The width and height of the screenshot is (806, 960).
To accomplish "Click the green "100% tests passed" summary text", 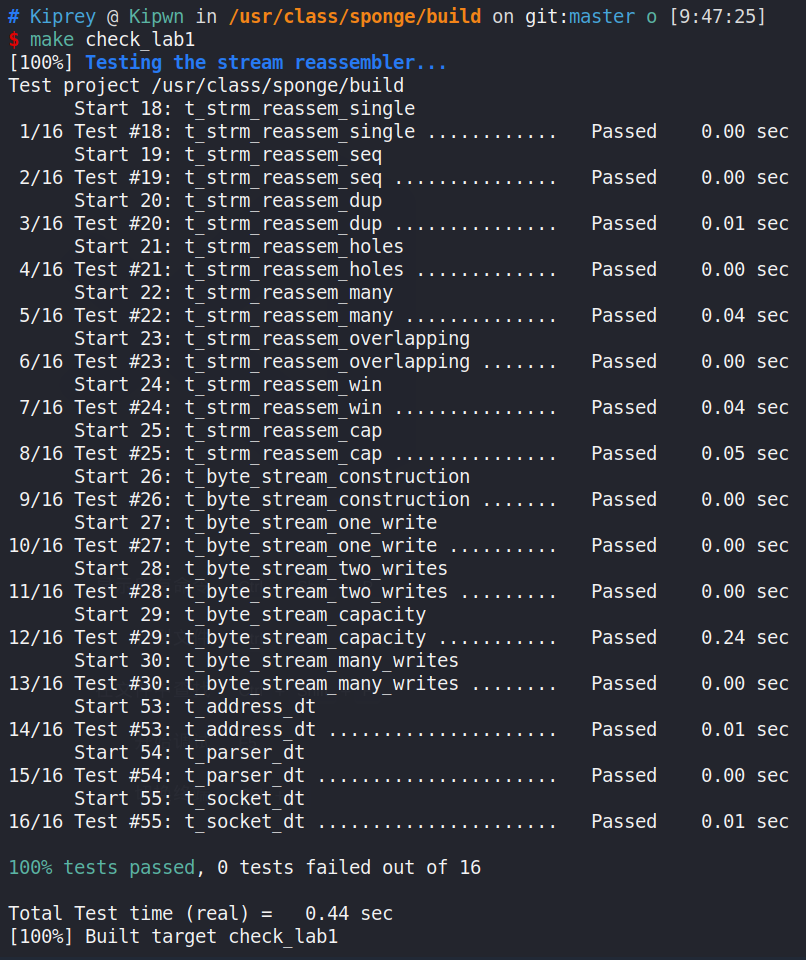I will (x=101, y=867).
